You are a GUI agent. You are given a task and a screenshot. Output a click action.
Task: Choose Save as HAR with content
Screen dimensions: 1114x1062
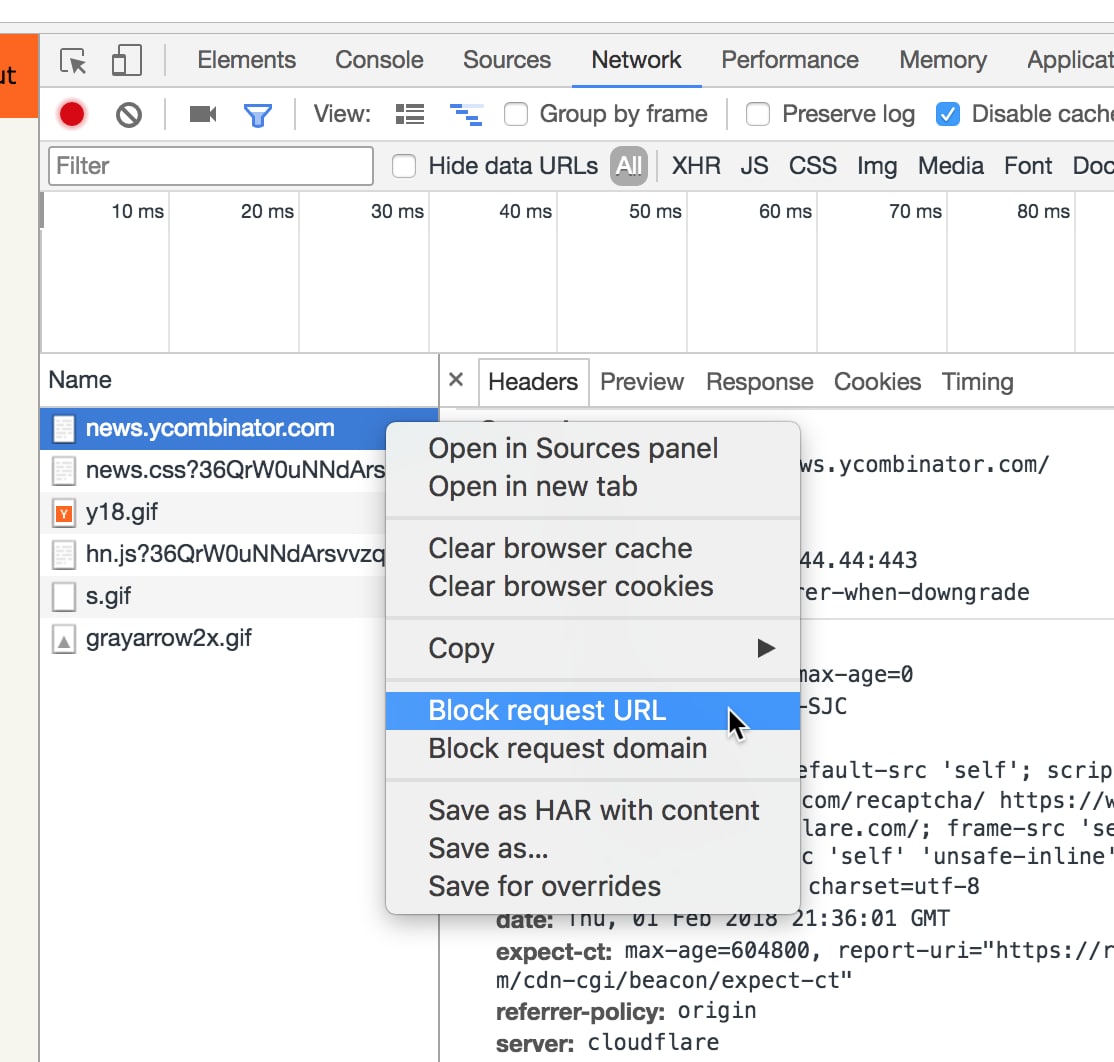point(593,811)
